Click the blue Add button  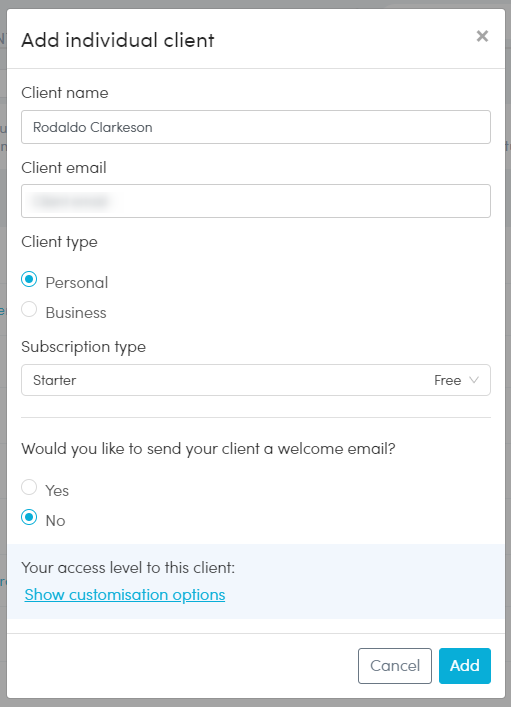[465, 666]
